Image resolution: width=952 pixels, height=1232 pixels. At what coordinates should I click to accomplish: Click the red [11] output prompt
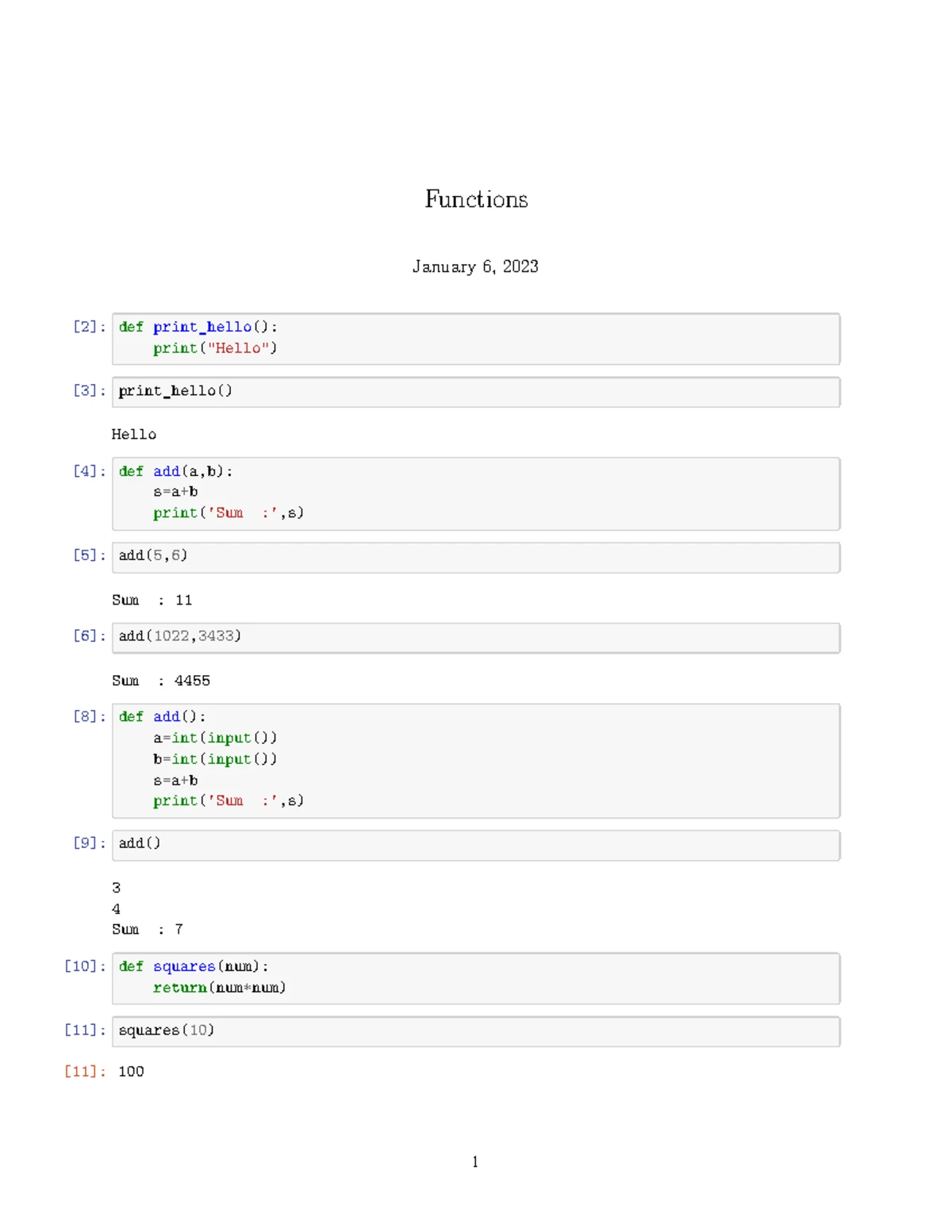[x=84, y=1072]
